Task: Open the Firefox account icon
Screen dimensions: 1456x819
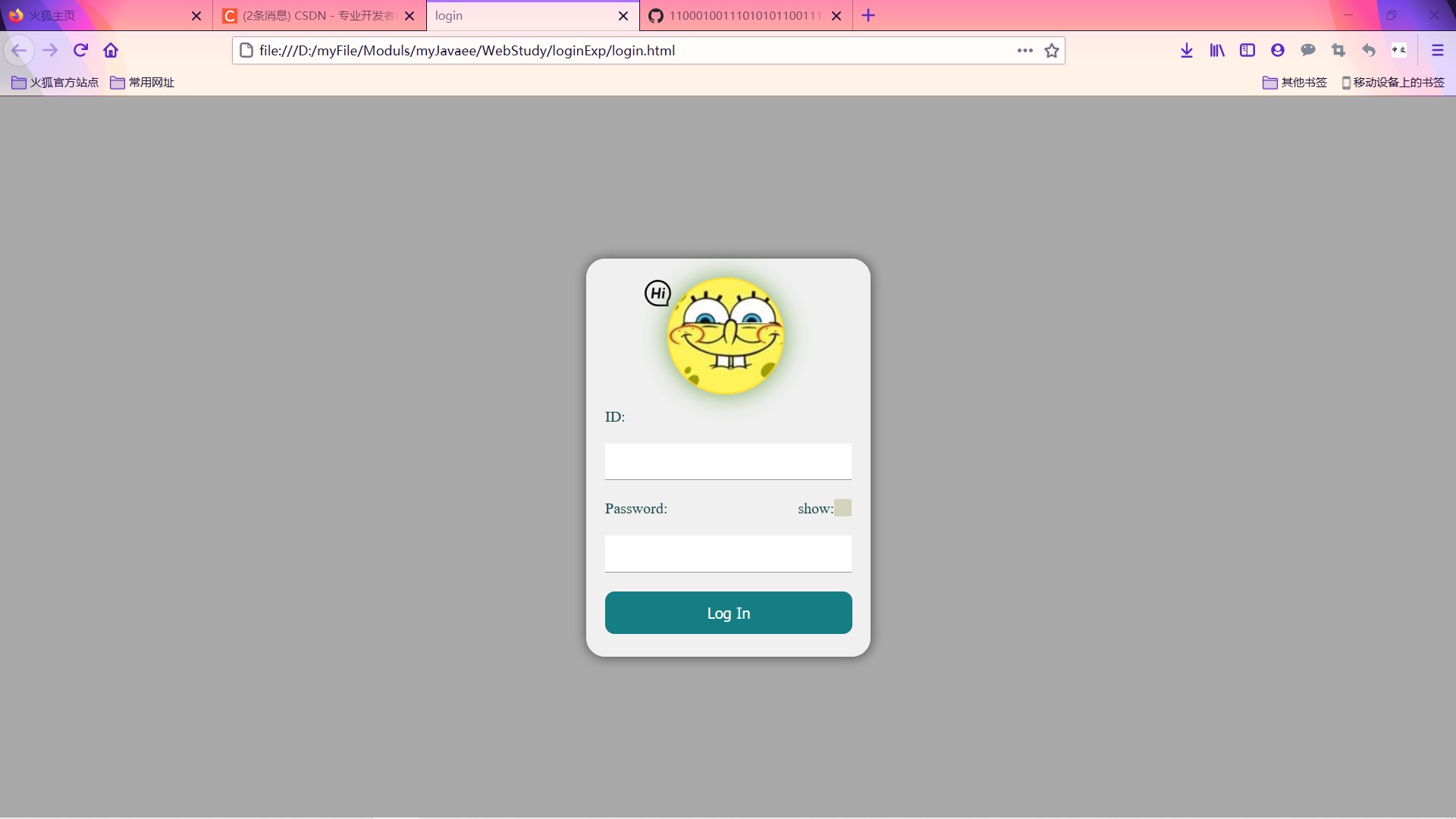Action: click(1278, 51)
